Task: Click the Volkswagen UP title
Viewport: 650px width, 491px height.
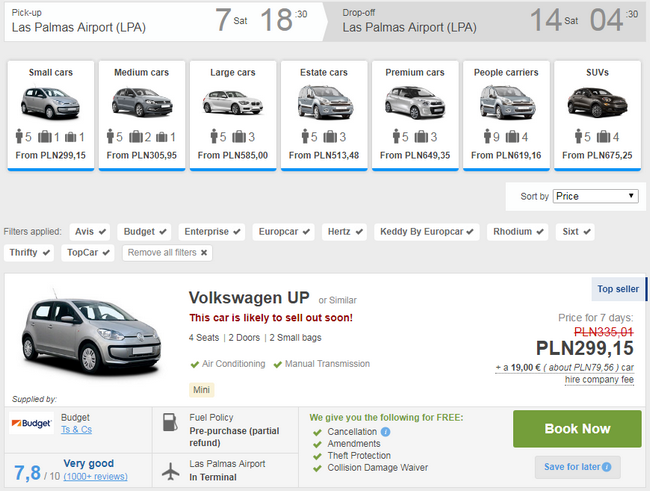Action: 249,298
